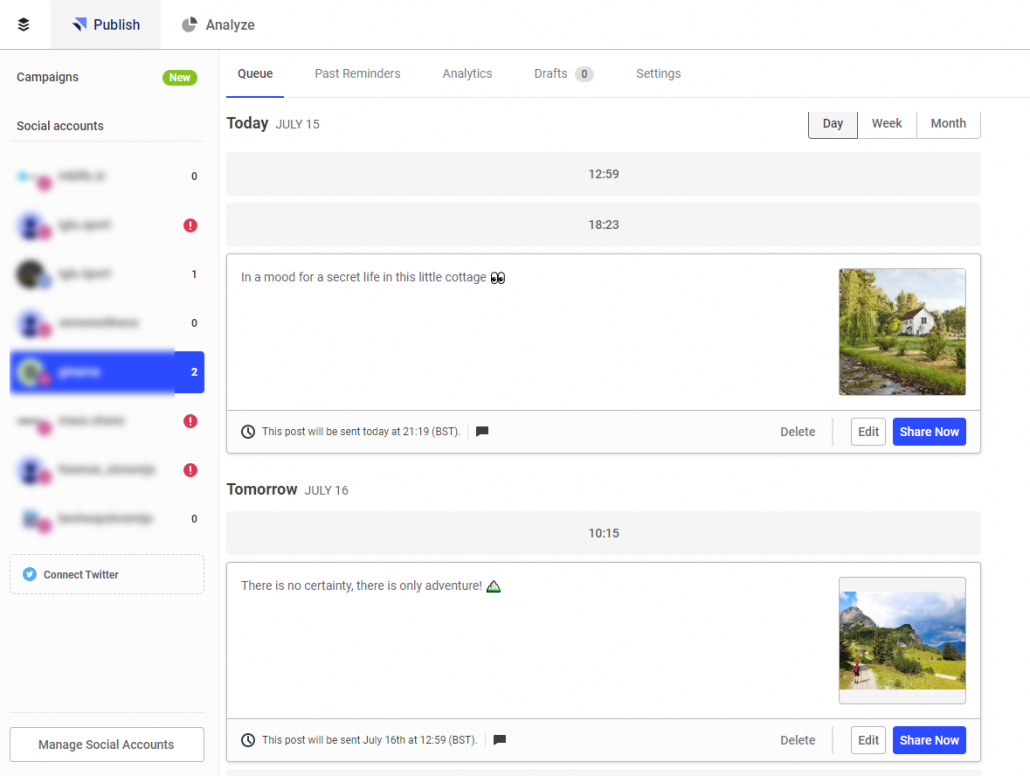Image resolution: width=1030 pixels, height=776 pixels.
Task: Select the highlighted account with 2 queued posts
Action: click(107, 372)
